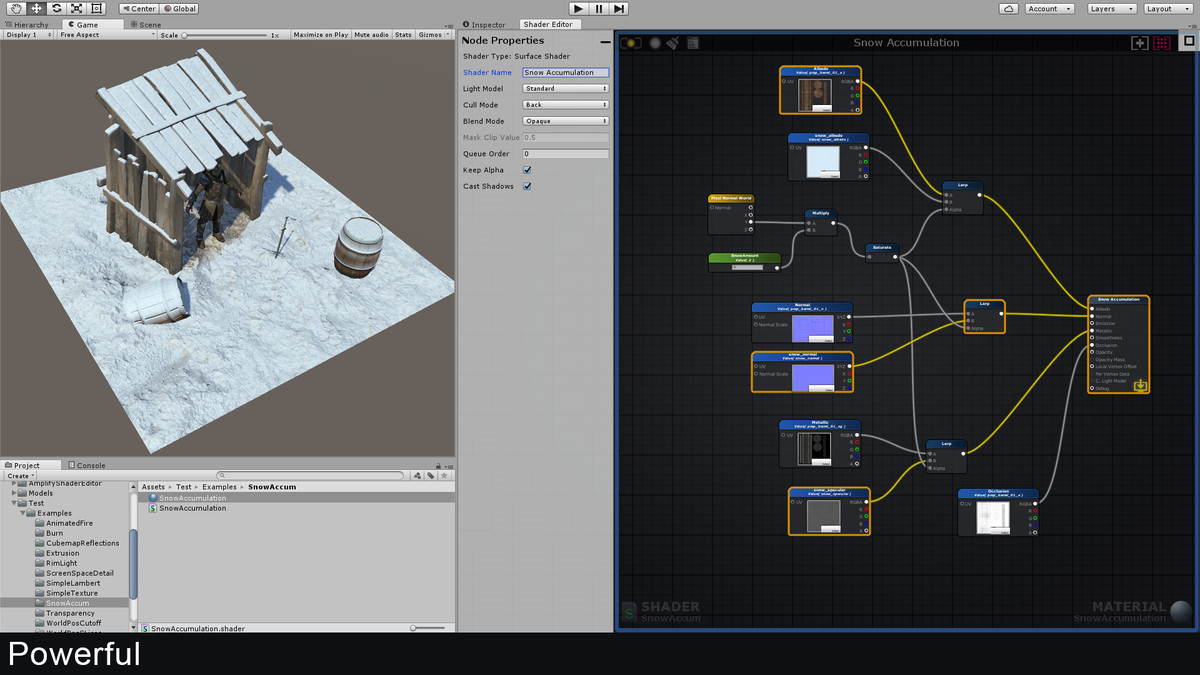Click the Pause button
The height and width of the screenshot is (675, 1200).
pos(598,8)
